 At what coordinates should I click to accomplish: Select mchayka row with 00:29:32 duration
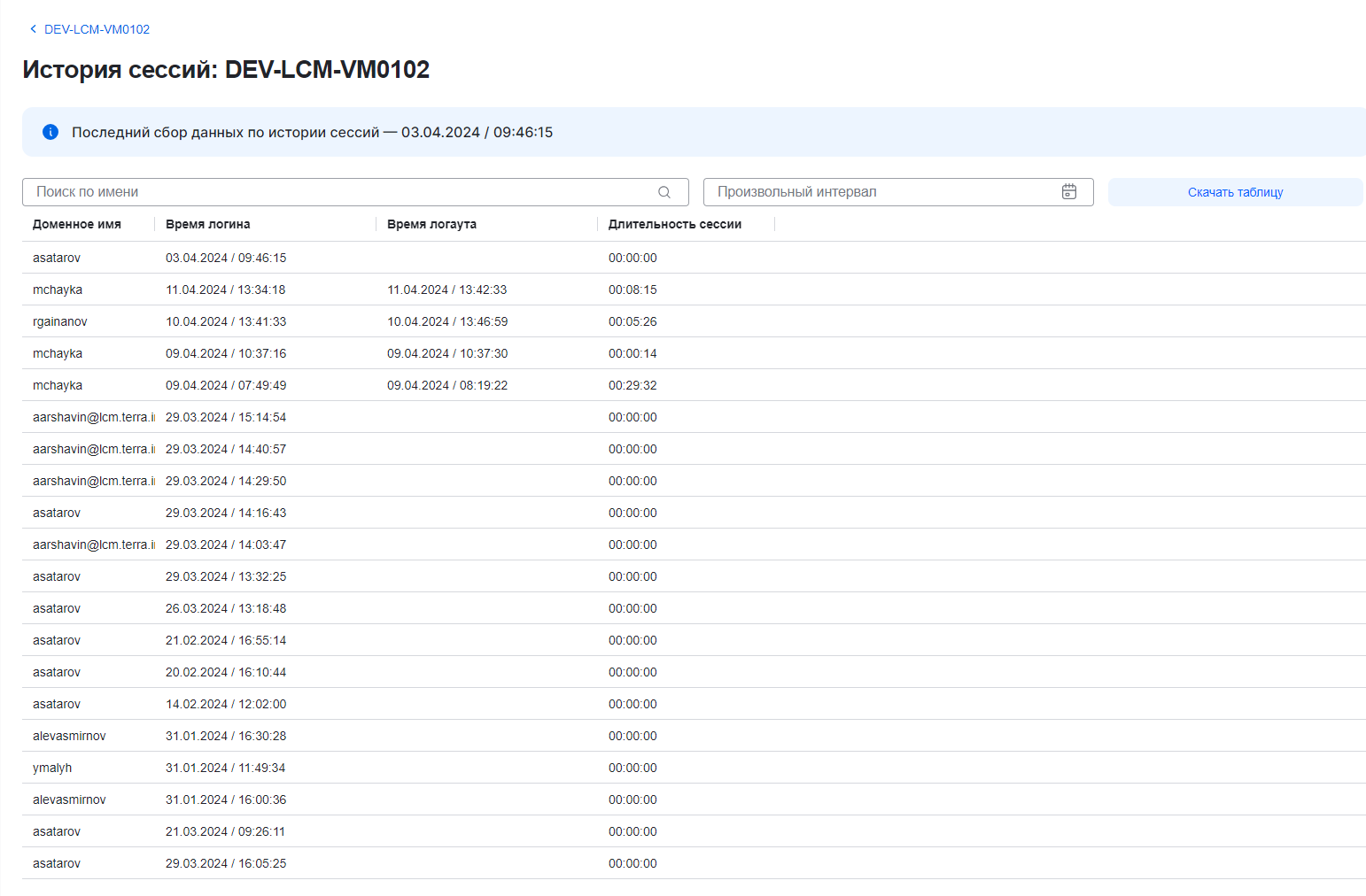(x=58, y=385)
